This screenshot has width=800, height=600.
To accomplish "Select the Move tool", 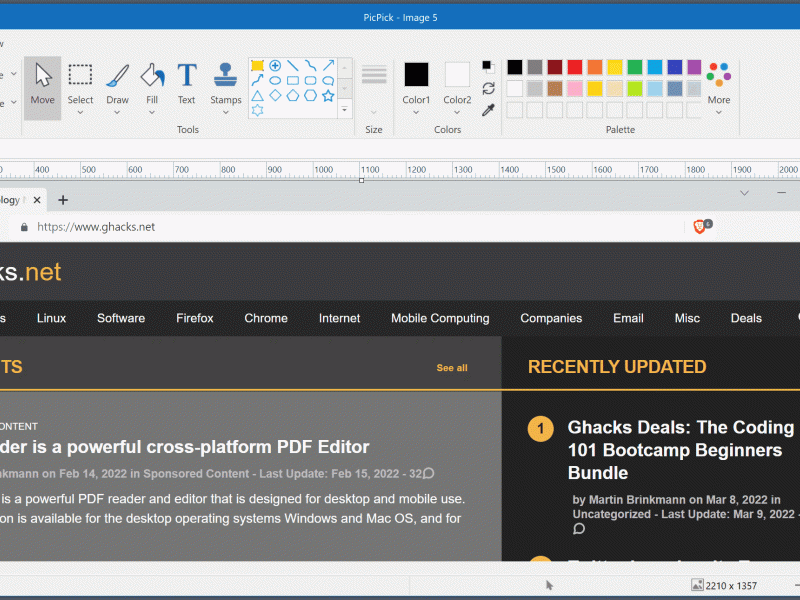I will [x=42, y=88].
